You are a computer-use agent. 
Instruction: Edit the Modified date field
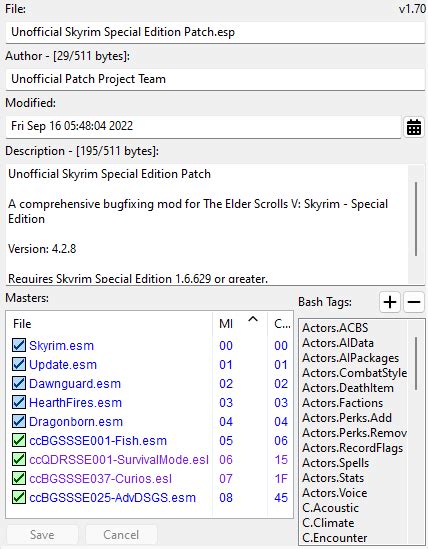click(x=203, y=126)
